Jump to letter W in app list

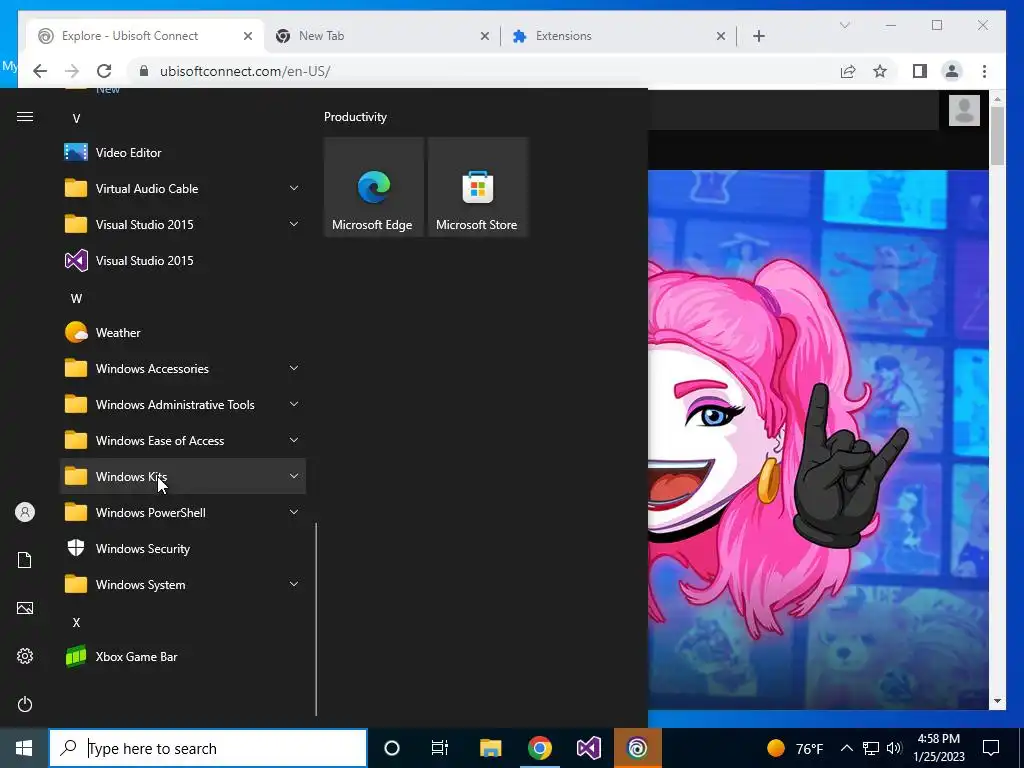[x=76, y=298]
